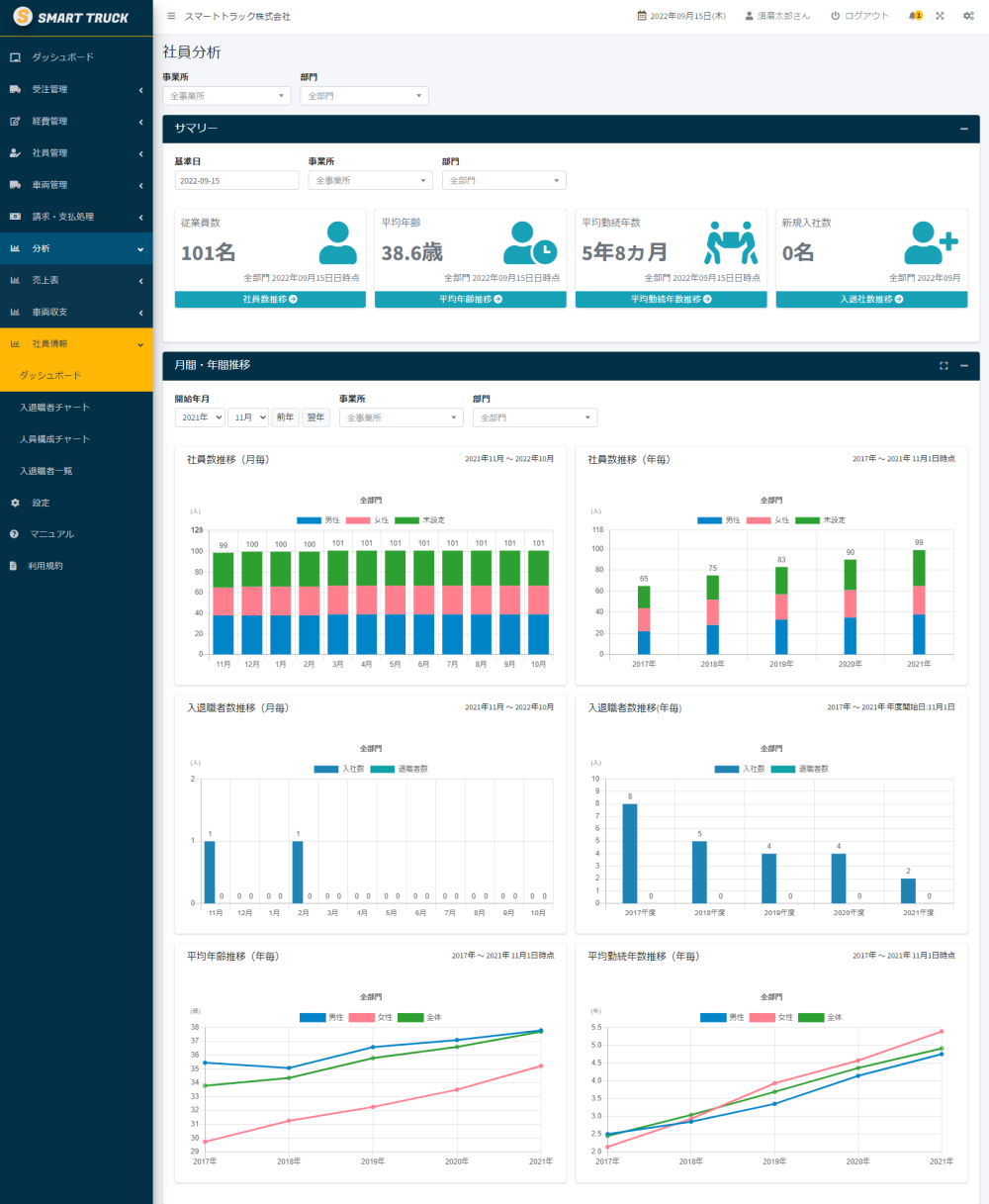Viewport: 989px width, 1204px height.
Task: Click the 基準日 date input field
Action: [236, 180]
